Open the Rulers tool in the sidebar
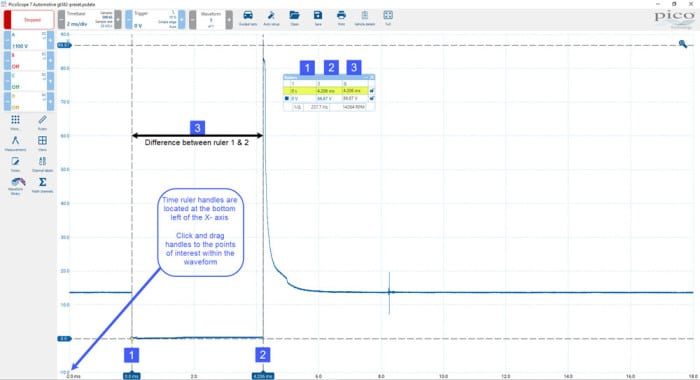Image resolution: width=700 pixels, height=380 pixels. click(x=42, y=122)
